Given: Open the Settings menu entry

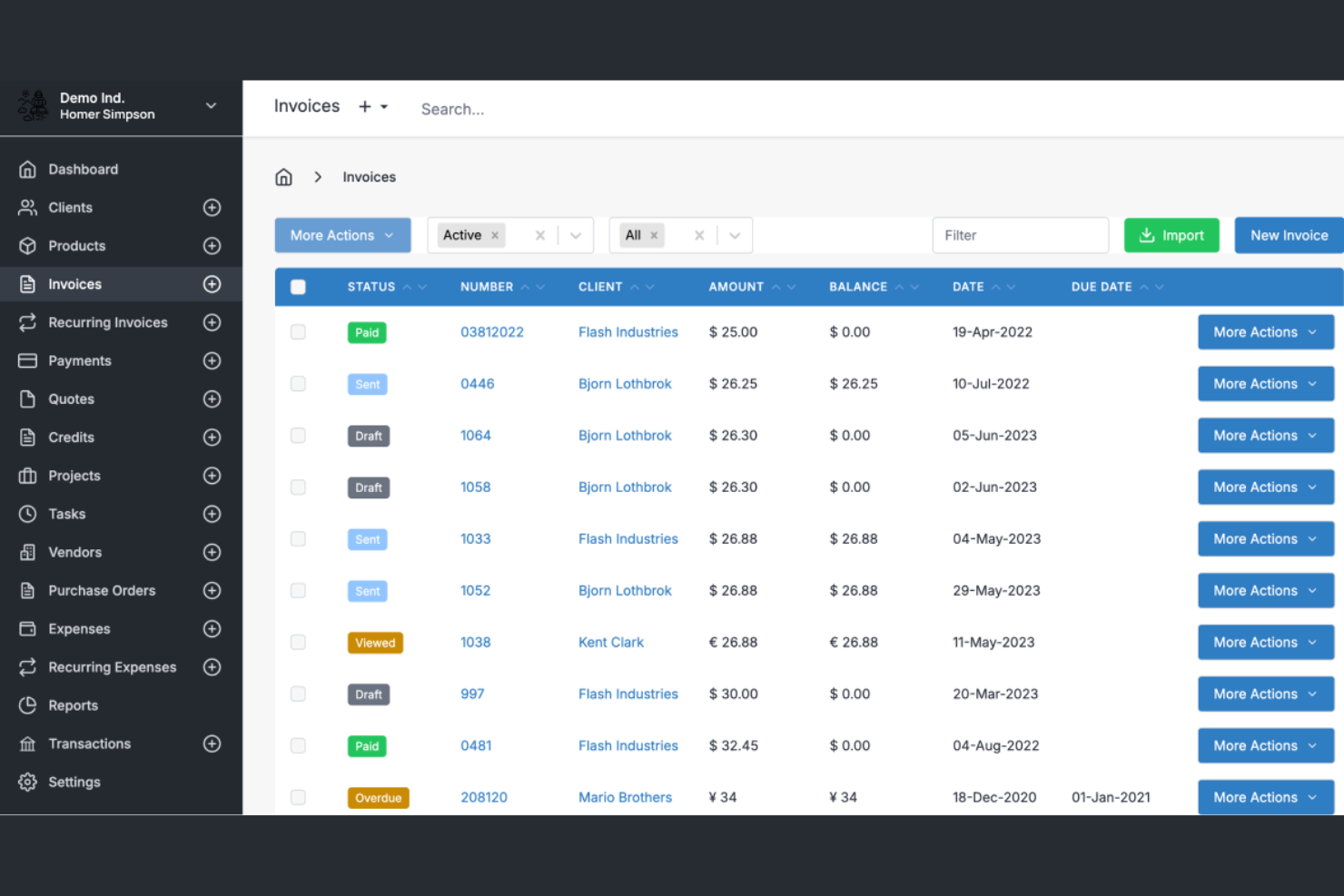Looking at the screenshot, I should 74,782.
